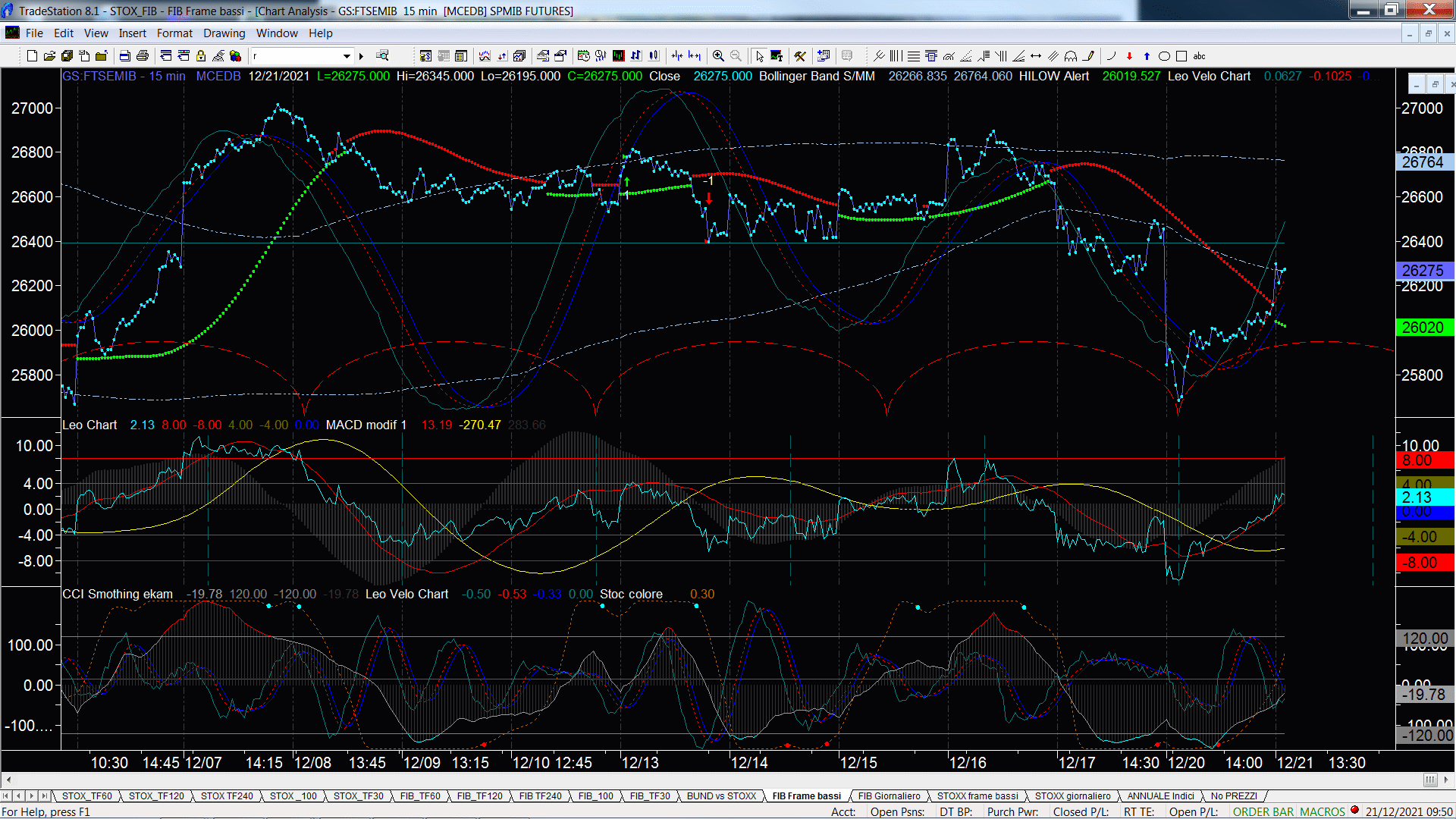This screenshot has width=1456, height=819.
Task: Select the abc text drawing tool
Action: coord(1199,56)
